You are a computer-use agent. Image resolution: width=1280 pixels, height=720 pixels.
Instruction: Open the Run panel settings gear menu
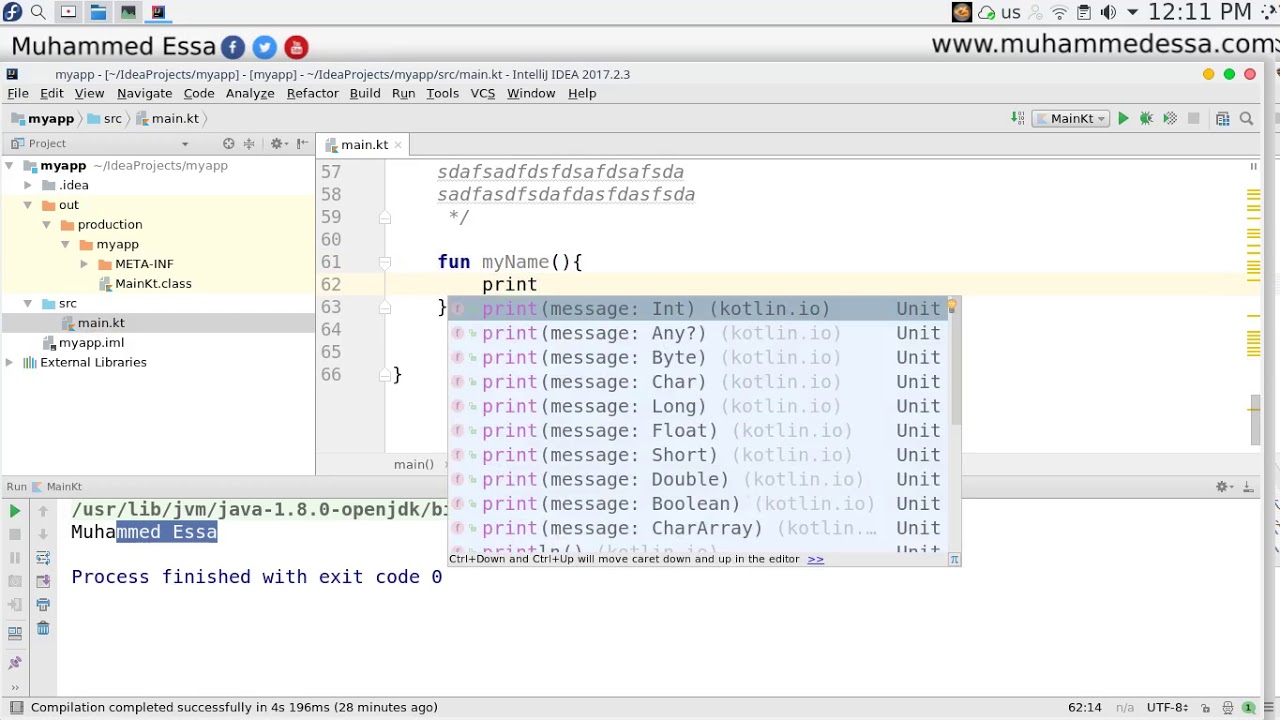(x=1222, y=487)
